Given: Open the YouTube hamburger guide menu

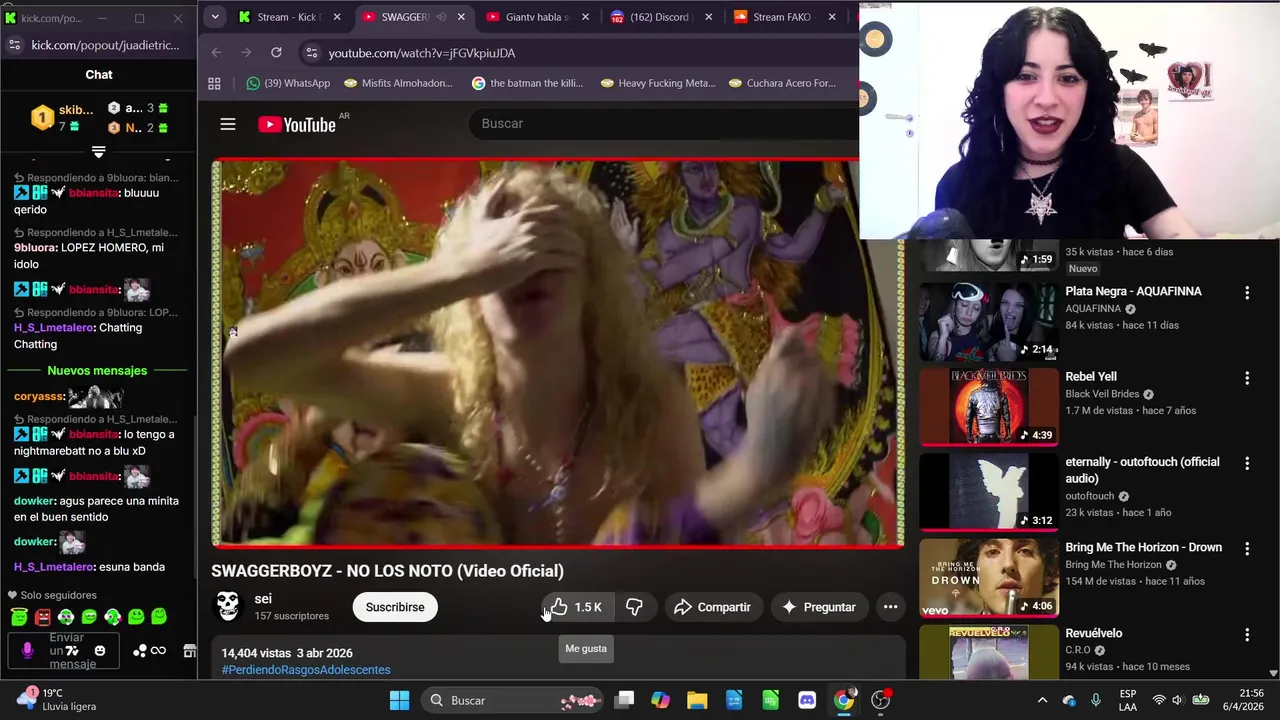Looking at the screenshot, I should click(228, 124).
